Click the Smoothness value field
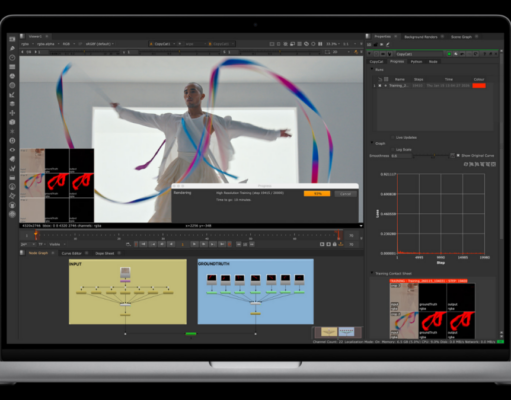The height and width of the screenshot is (400, 511). coord(401,156)
